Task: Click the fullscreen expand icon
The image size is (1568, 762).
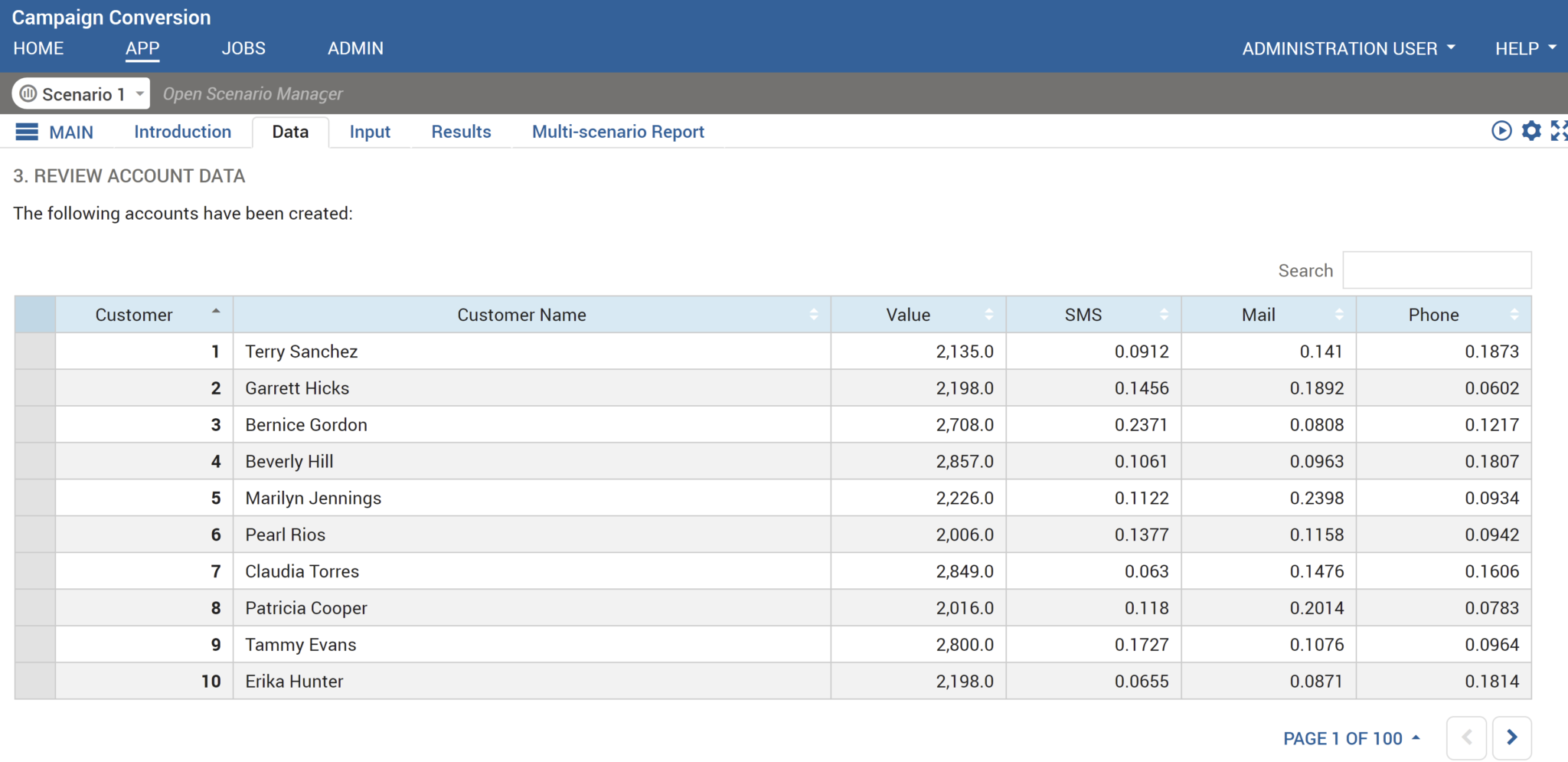Action: 1560,131
